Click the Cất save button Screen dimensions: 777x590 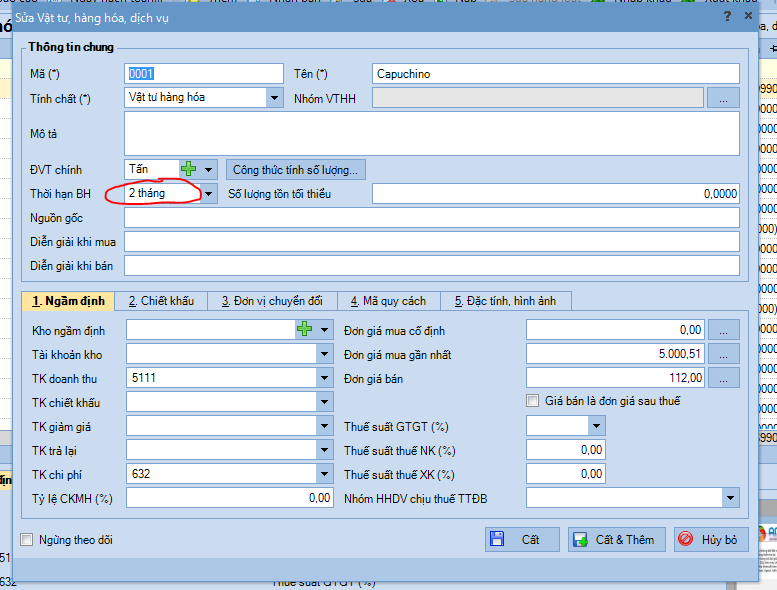(x=522, y=539)
